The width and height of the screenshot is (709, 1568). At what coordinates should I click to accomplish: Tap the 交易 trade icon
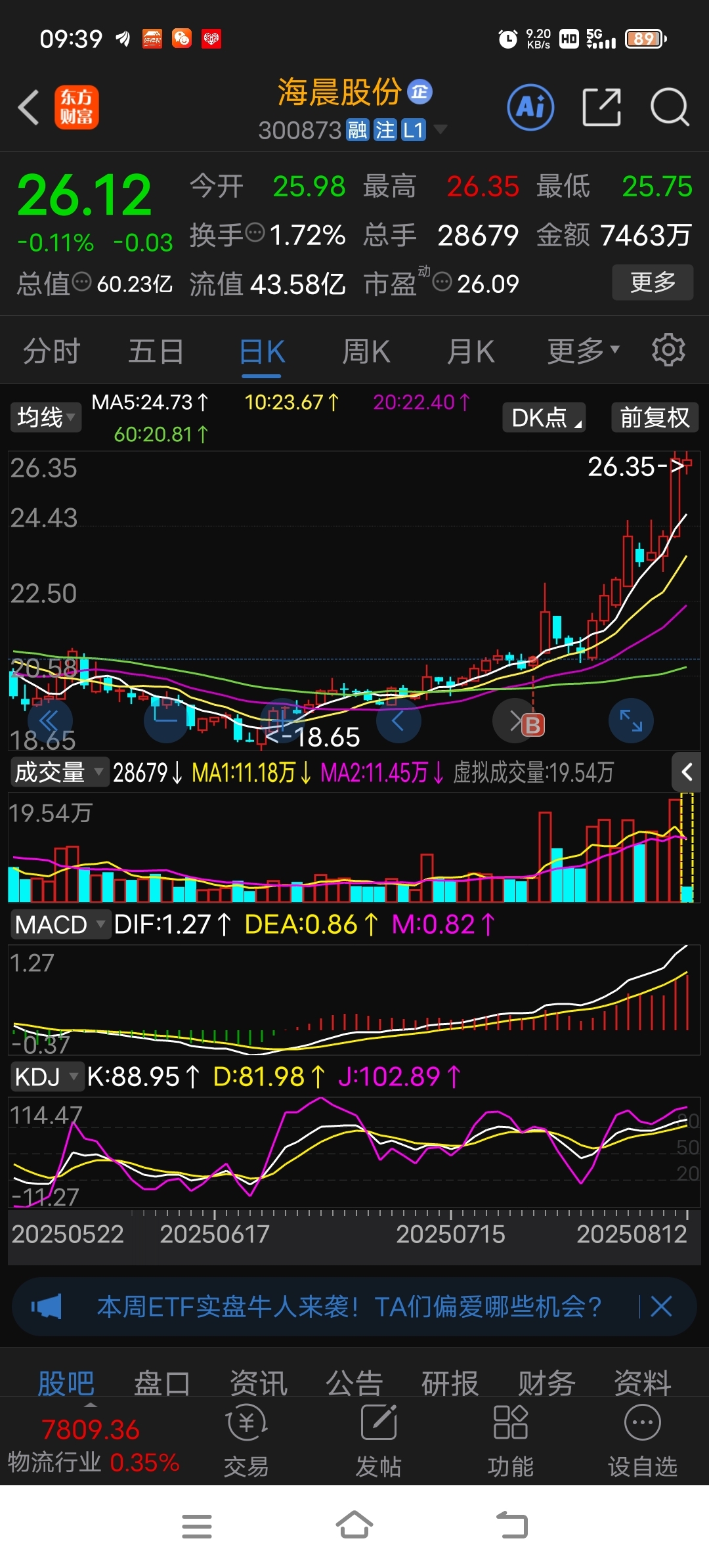coord(246,1440)
